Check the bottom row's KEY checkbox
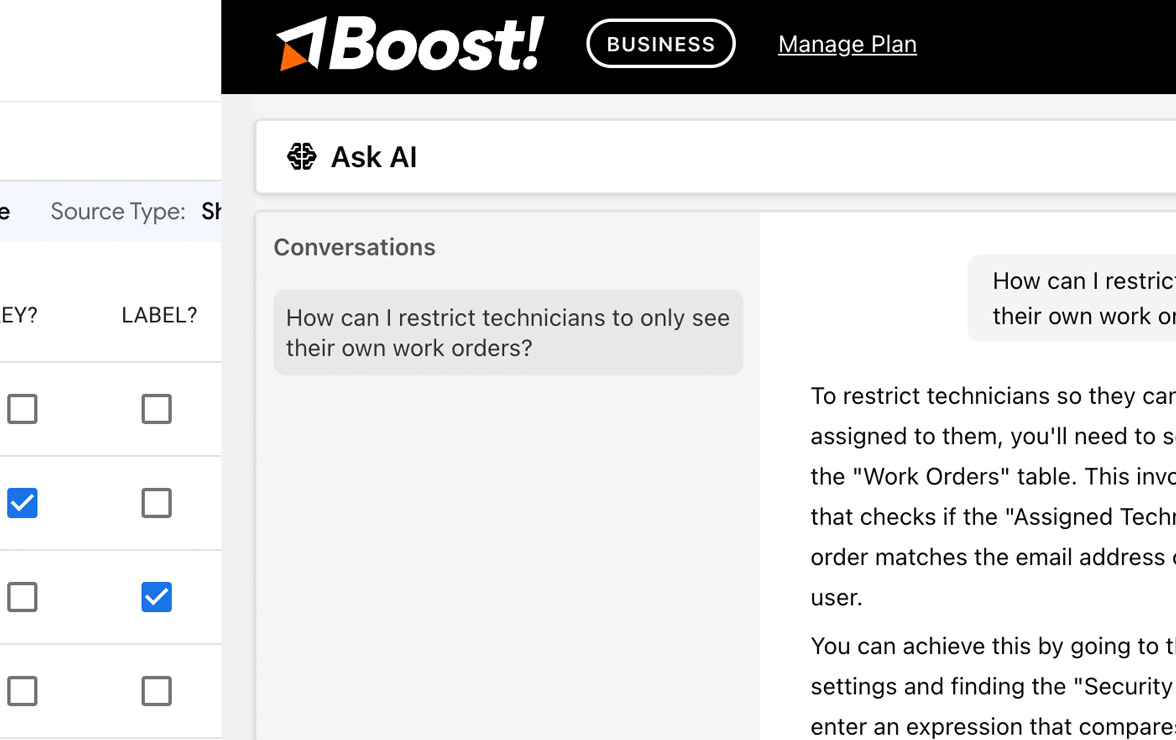Image resolution: width=1176 pixels, height=740 pixels. coord(22,690)
